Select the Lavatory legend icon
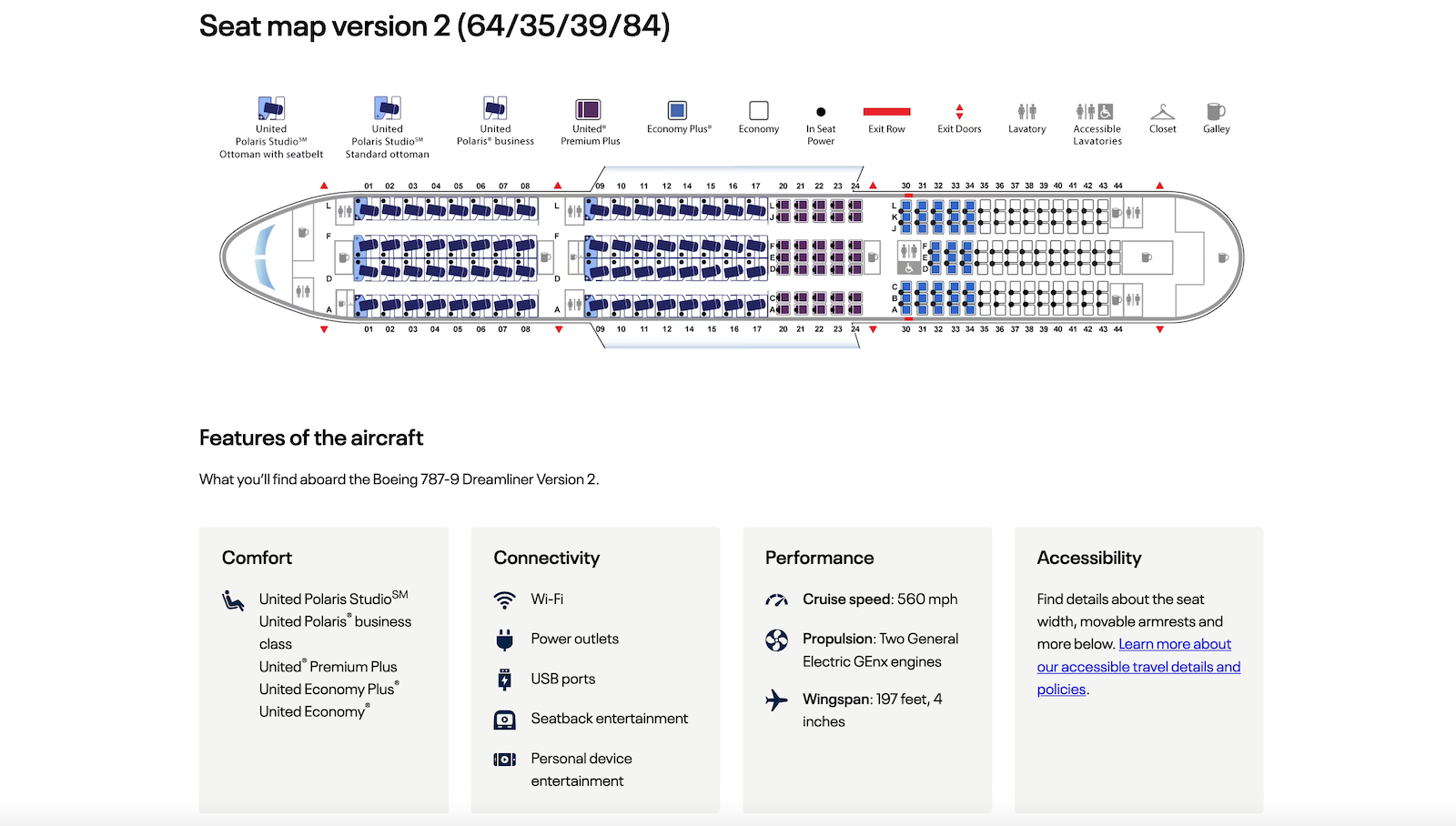Screen dimensions: 1456x826 1026,112
